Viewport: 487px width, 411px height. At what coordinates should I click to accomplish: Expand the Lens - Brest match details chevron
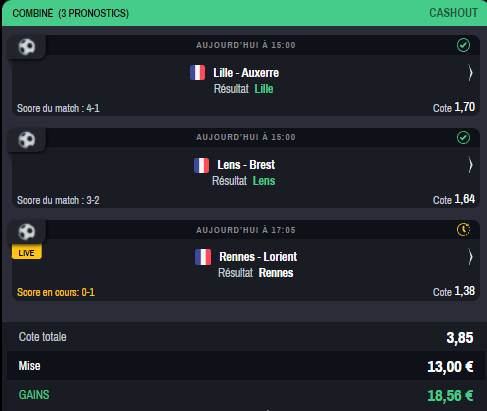click(470, 165)
